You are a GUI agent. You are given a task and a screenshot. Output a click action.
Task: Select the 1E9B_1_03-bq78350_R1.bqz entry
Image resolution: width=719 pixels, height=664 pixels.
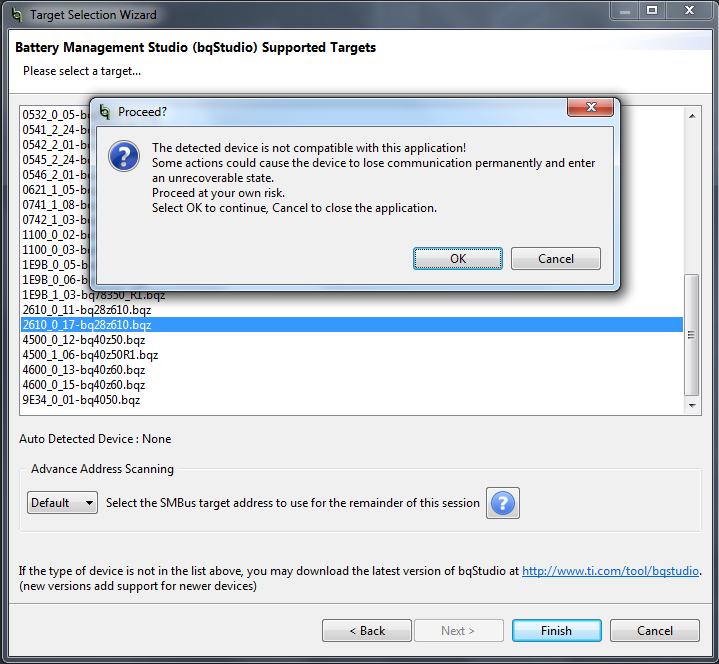click(x=352, y=296)
